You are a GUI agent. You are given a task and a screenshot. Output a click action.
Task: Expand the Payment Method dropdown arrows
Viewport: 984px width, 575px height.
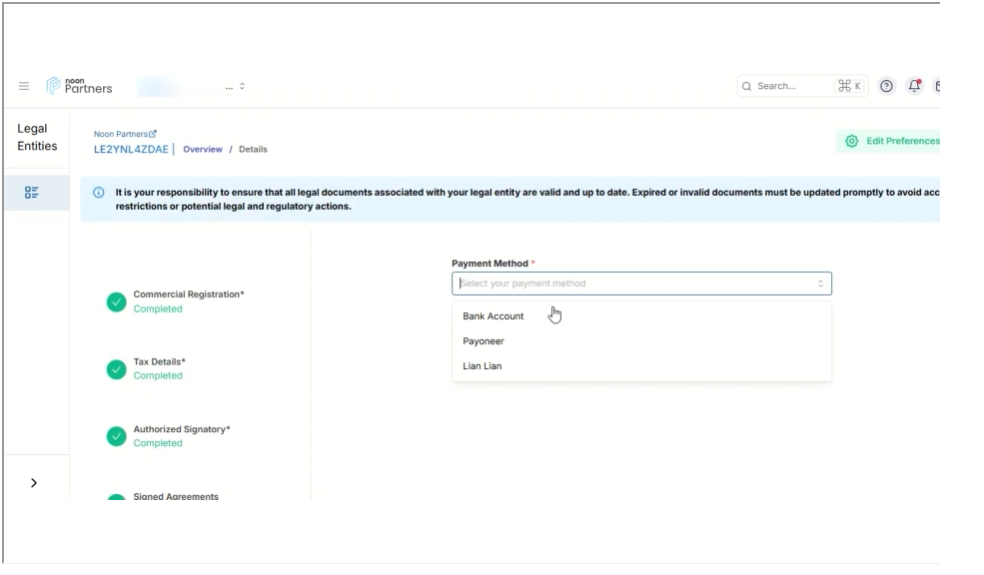point(820,284)
